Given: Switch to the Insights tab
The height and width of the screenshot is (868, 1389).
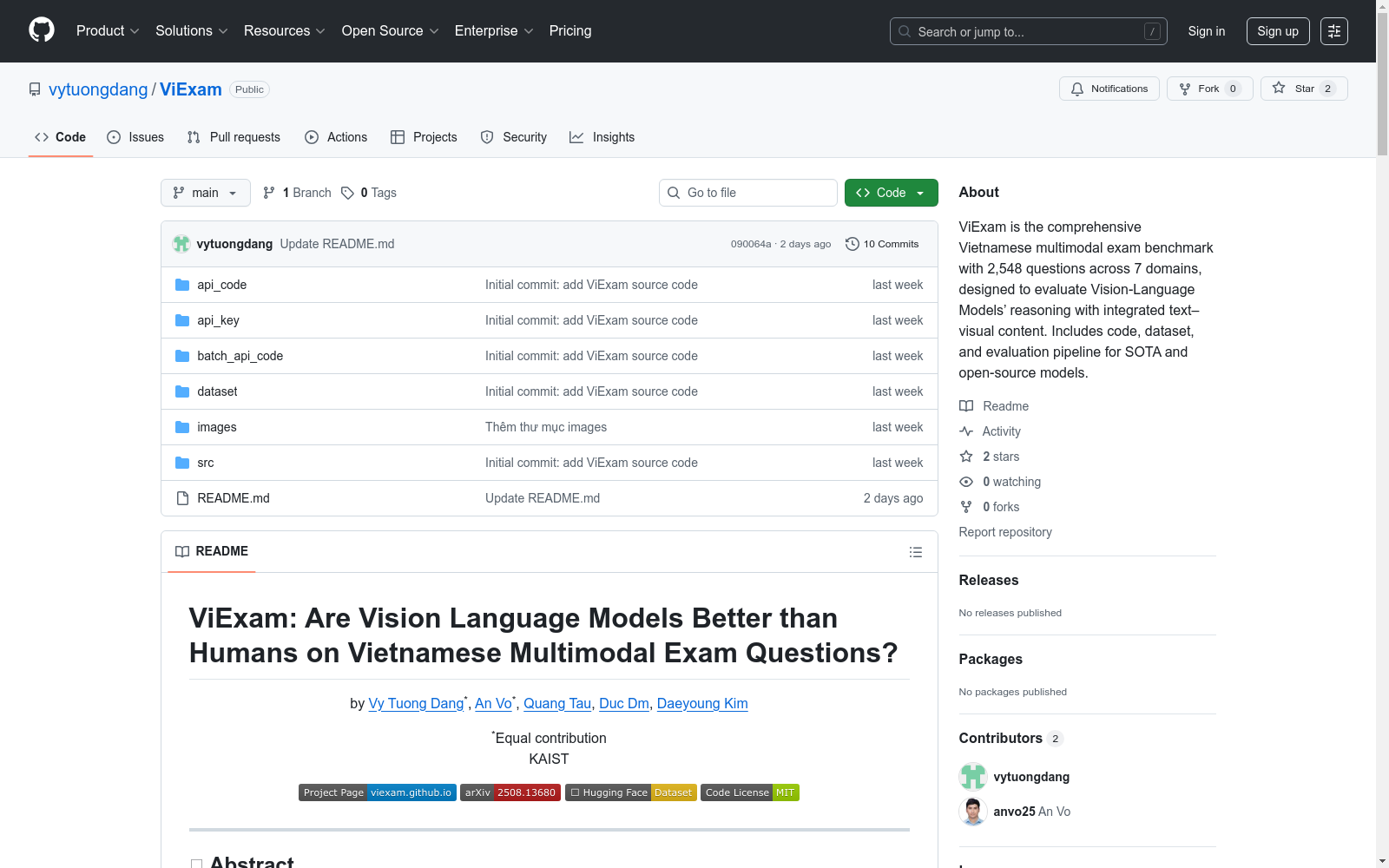Looking at the screenshot, I should point(602,137).
